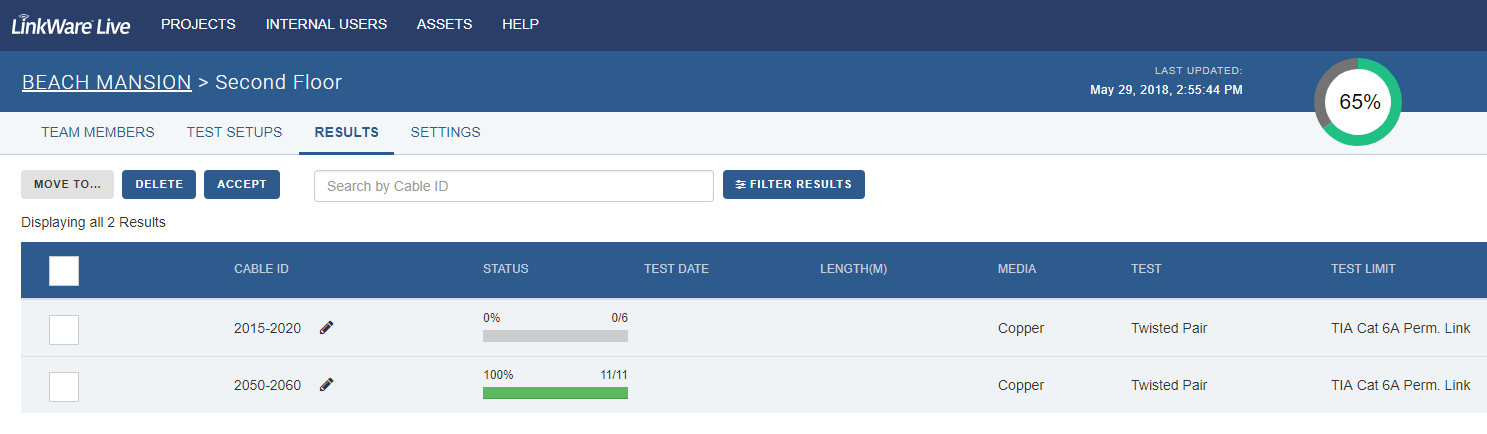Open the Assets menu
Image resolution: width=1487 pixels, height=434 pixels.
pos(444,25)
